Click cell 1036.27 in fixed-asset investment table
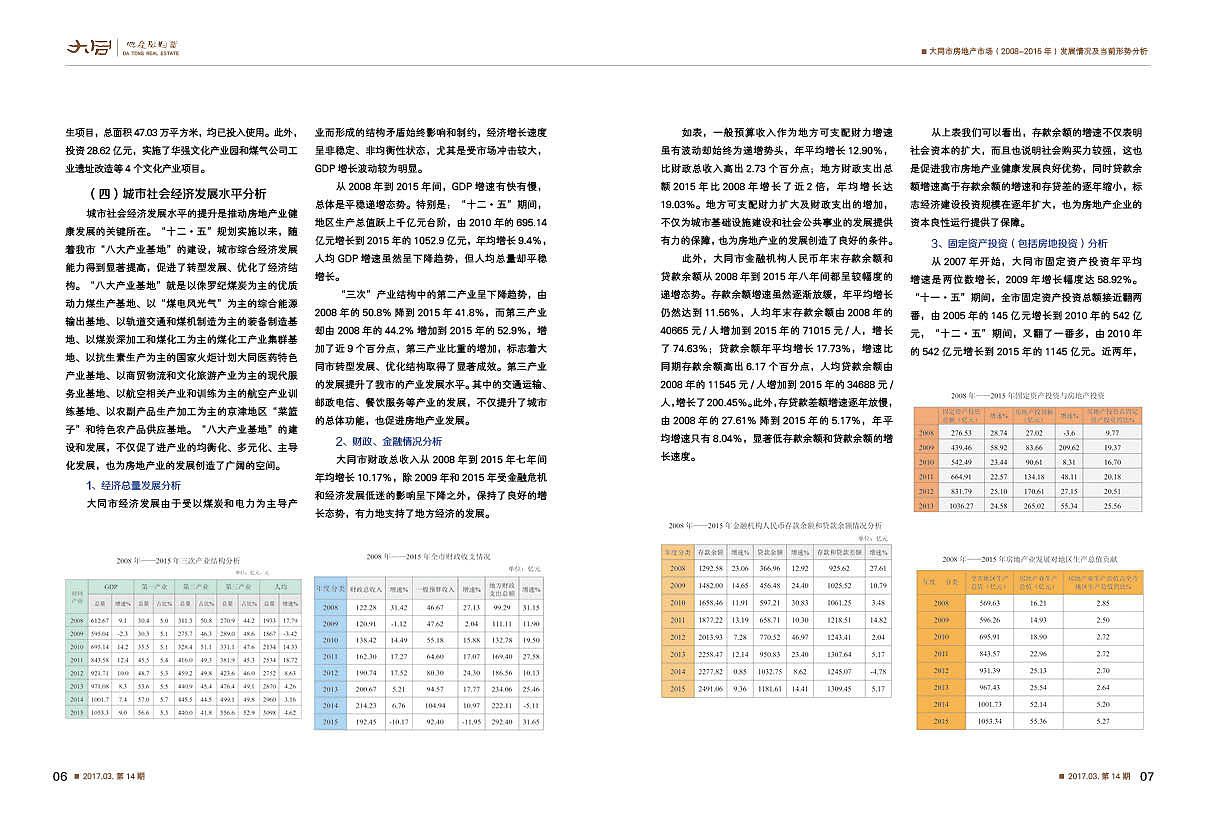This screenshot has height=825, width=1208. [x=961, y=507]
